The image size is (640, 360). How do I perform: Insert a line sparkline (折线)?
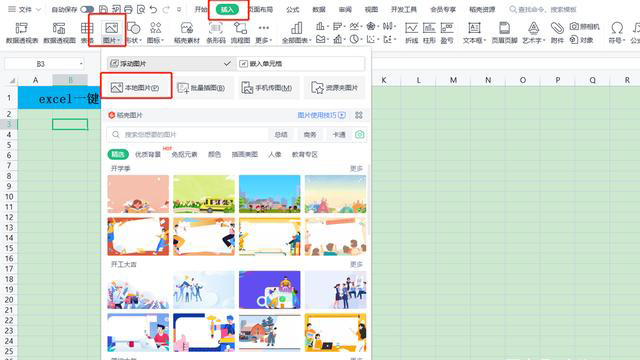click(411, 33)
